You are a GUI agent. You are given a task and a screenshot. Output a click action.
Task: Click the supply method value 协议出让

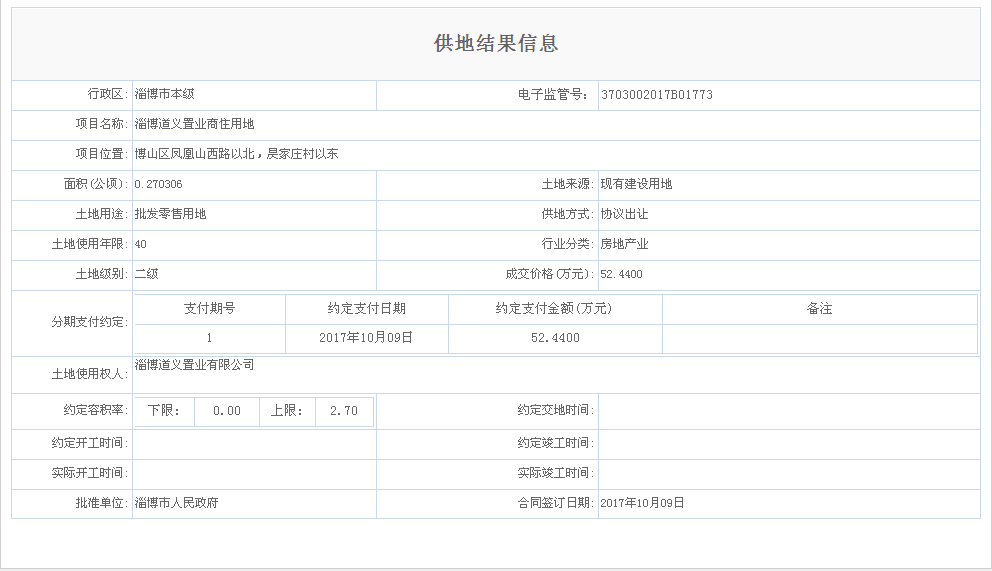[x=624, y=214]
